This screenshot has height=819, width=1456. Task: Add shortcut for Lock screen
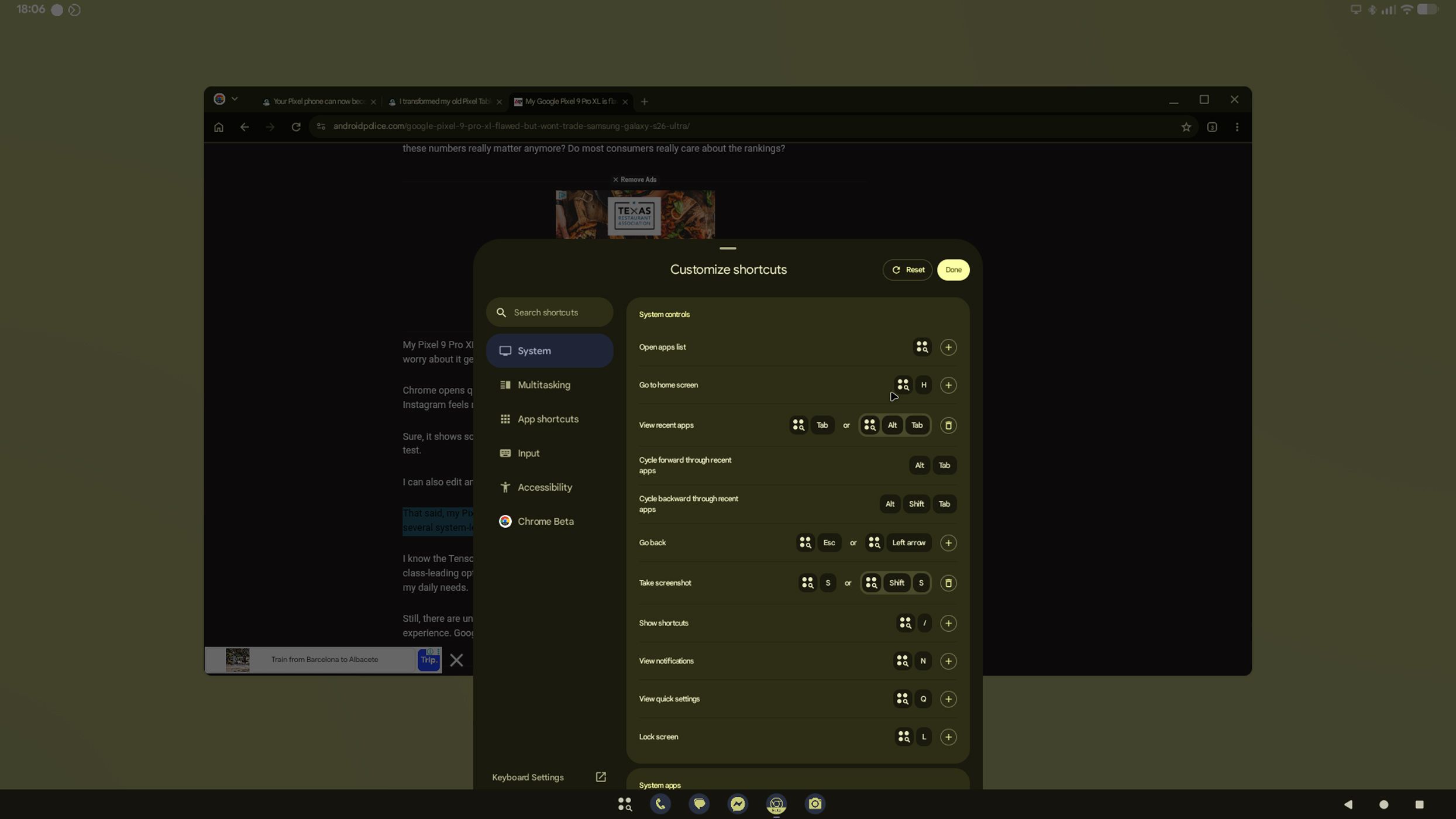click(x=948, y=737)
